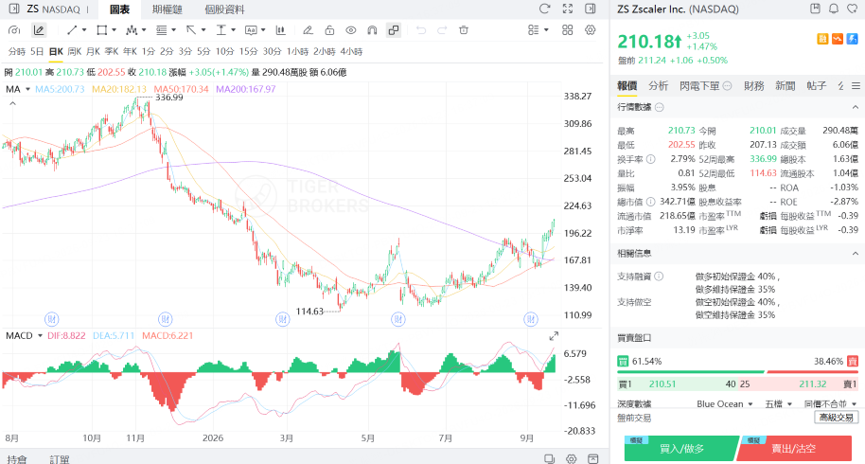
Task: Select the 周K timeframe
Action: pyautogui.click(x=74, y=51)
